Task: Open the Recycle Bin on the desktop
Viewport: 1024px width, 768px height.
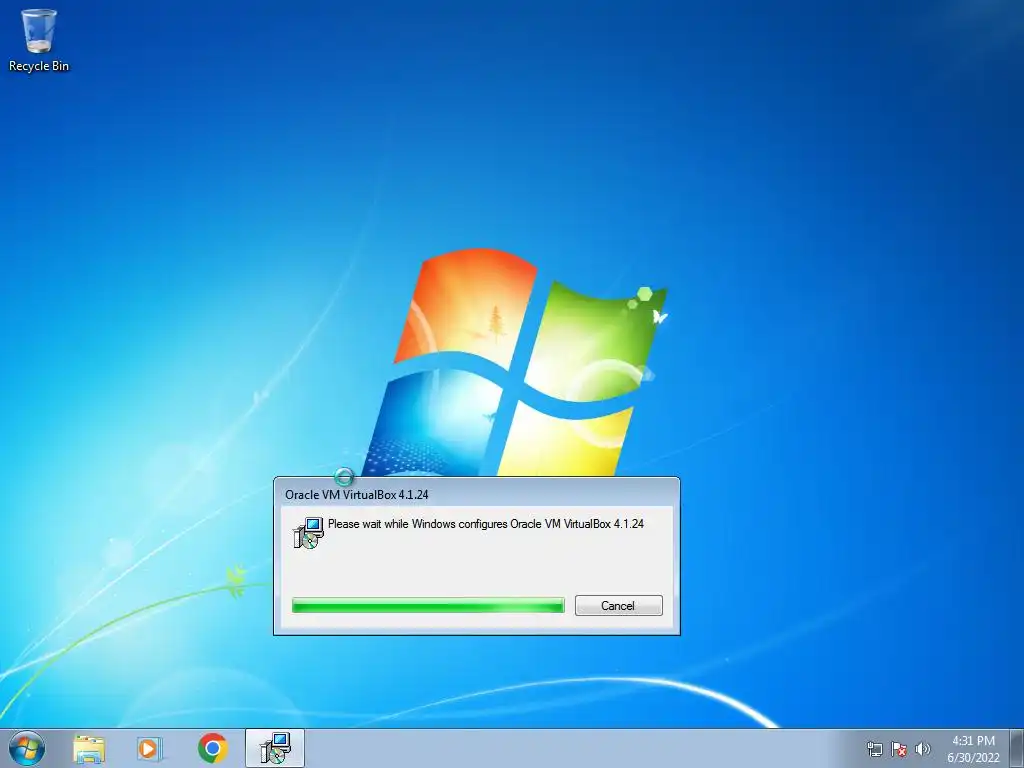Action: click(39, 40)
